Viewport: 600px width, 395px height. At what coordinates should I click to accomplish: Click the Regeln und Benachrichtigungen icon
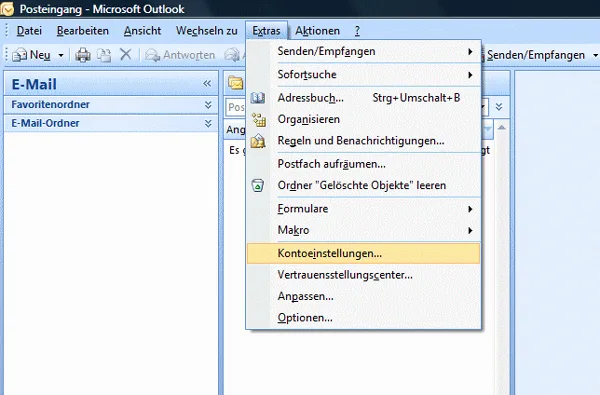pyautogui.click(x=258, y=141)
